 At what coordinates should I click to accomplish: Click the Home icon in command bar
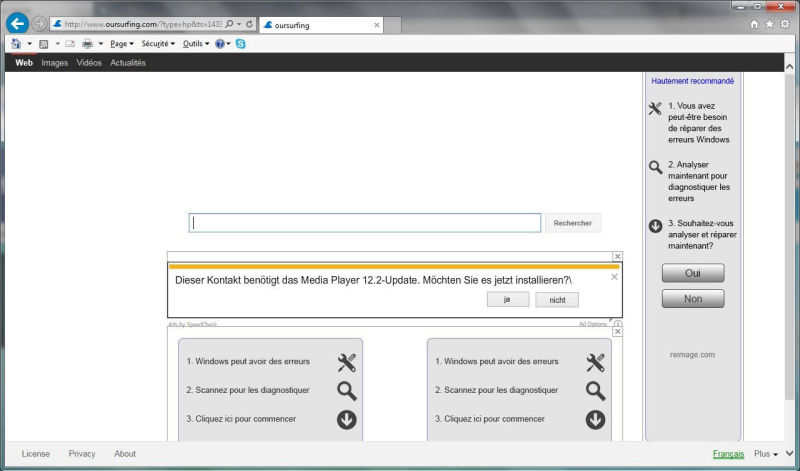coord(16,44)
